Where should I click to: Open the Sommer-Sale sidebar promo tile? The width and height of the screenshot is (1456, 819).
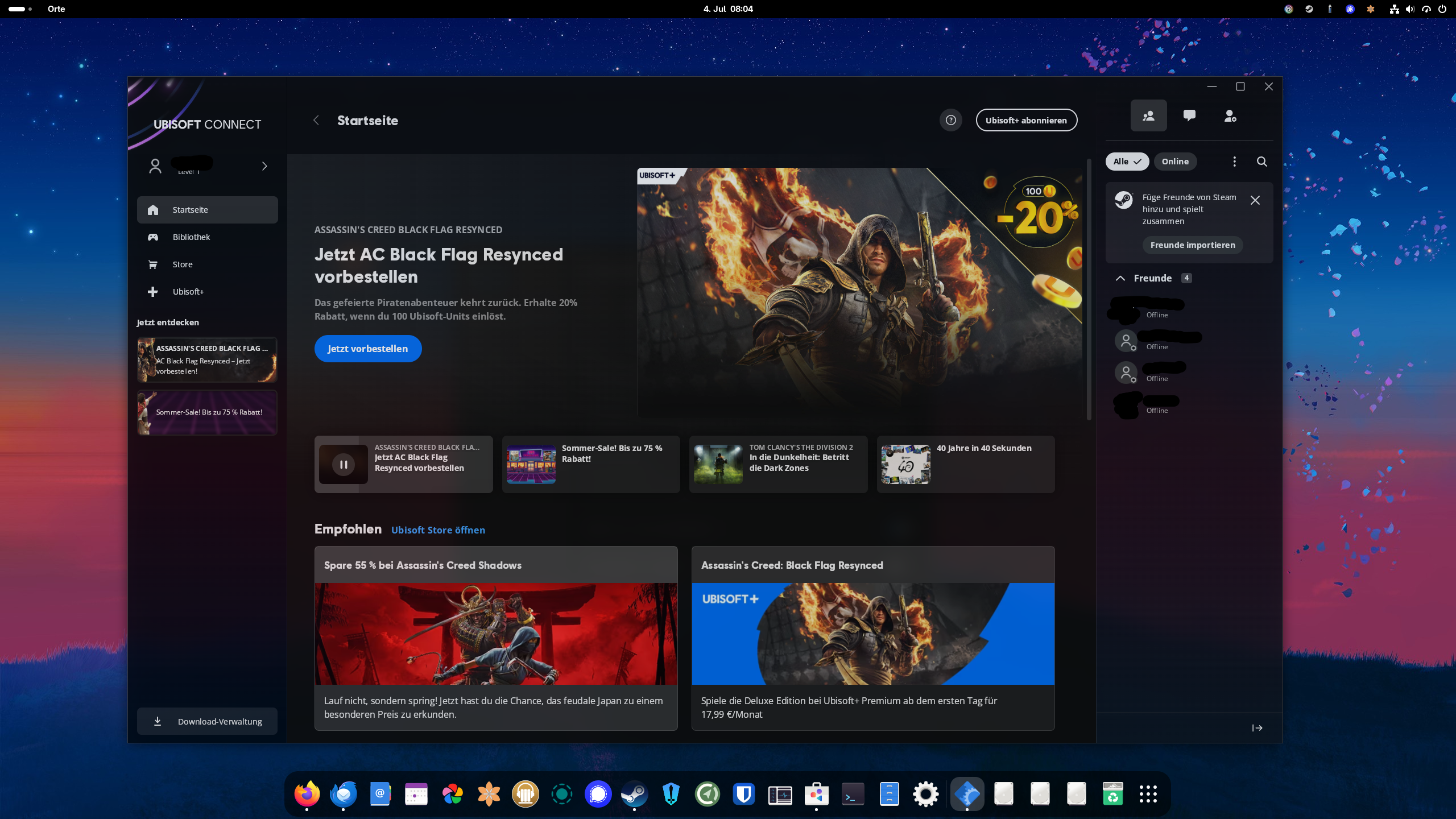(207, 412)
